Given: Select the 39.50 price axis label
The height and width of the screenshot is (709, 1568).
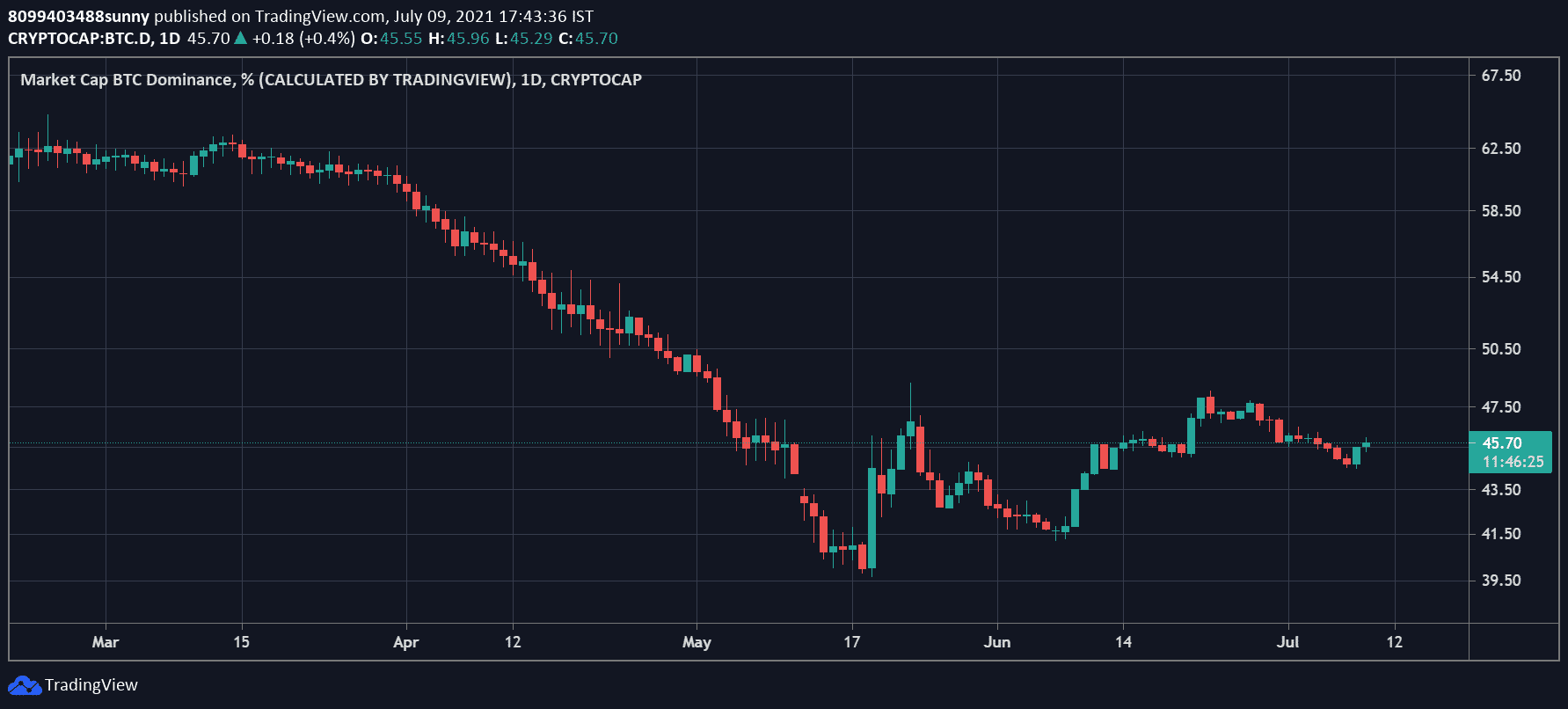Looking at the screenshot, I should 1500,581.
